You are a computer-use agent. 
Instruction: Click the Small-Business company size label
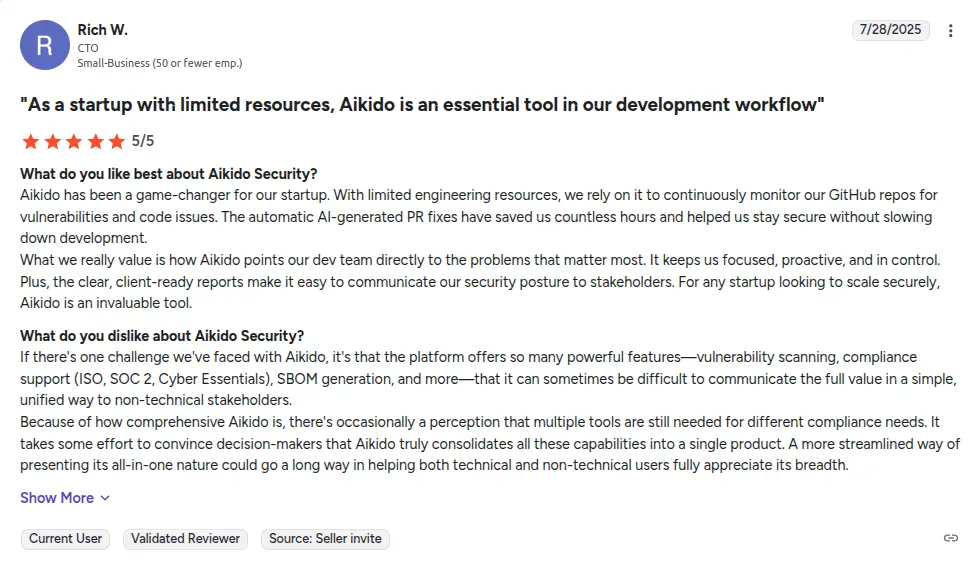160,63
